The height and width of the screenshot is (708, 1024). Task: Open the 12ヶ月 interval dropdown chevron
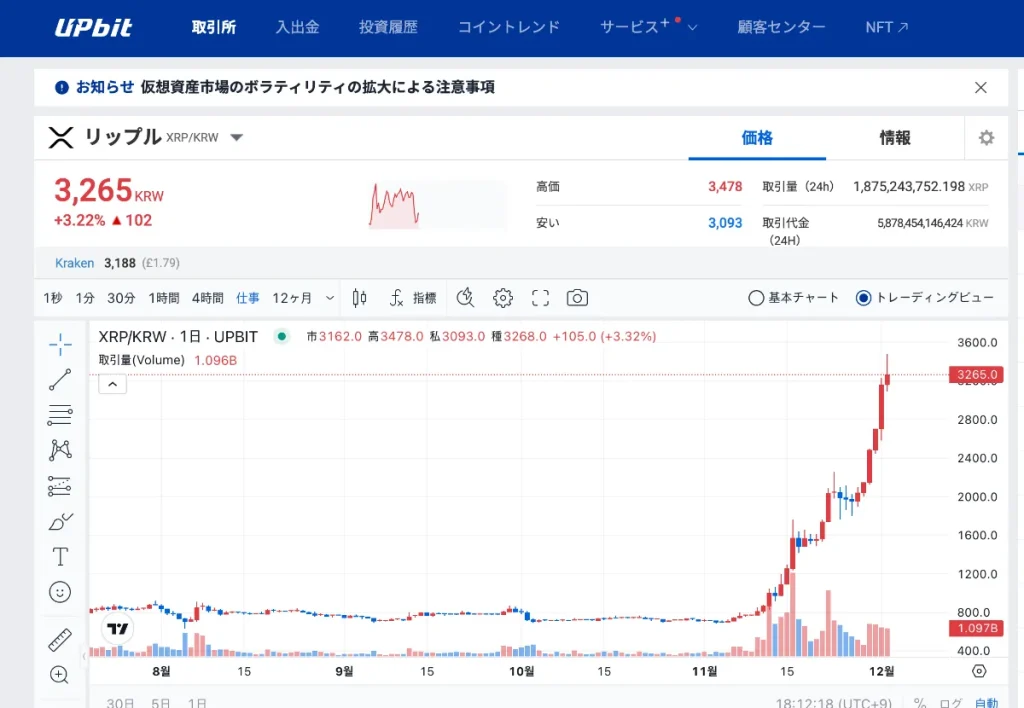(330, 298)
